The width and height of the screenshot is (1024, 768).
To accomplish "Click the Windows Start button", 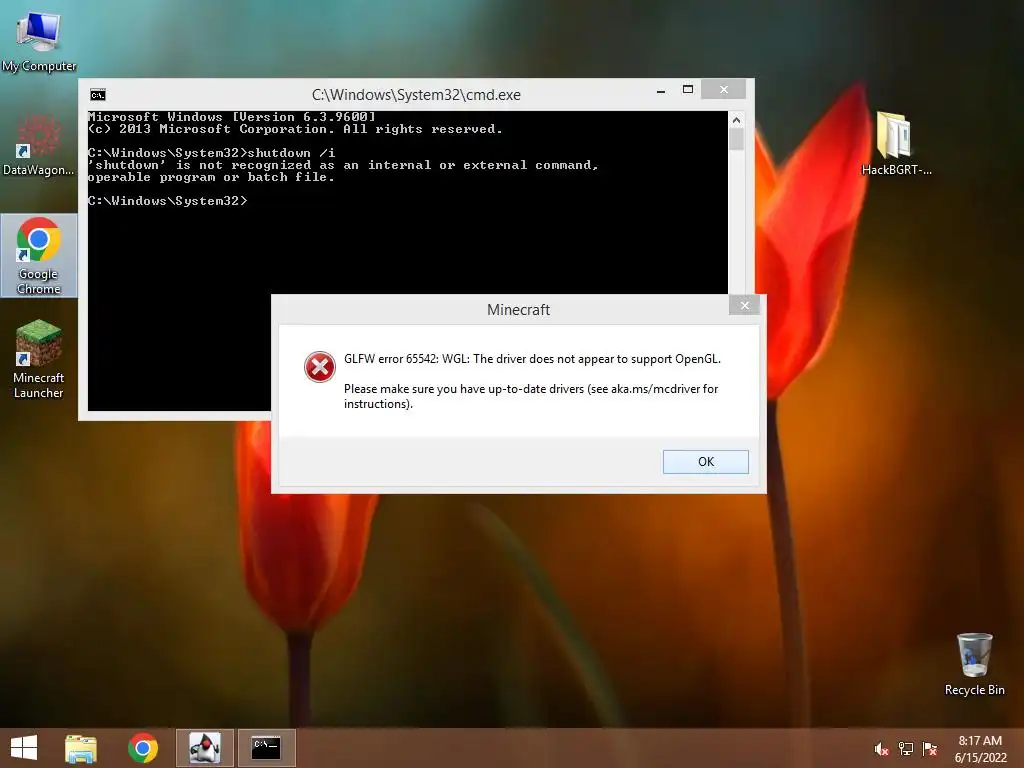I will click(x=24, y=748).
